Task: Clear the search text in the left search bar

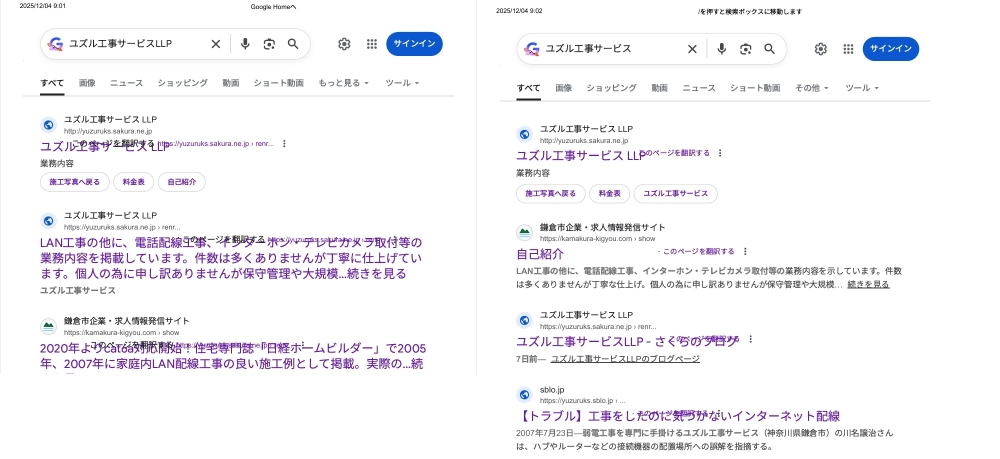Action: click(215, 44)
